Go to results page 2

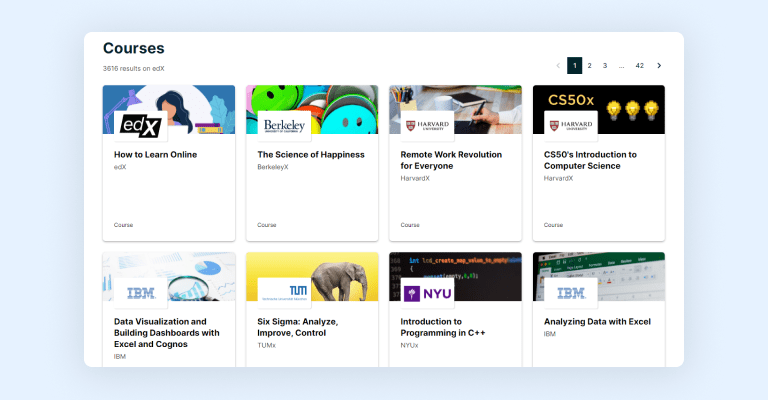[589, 66]
